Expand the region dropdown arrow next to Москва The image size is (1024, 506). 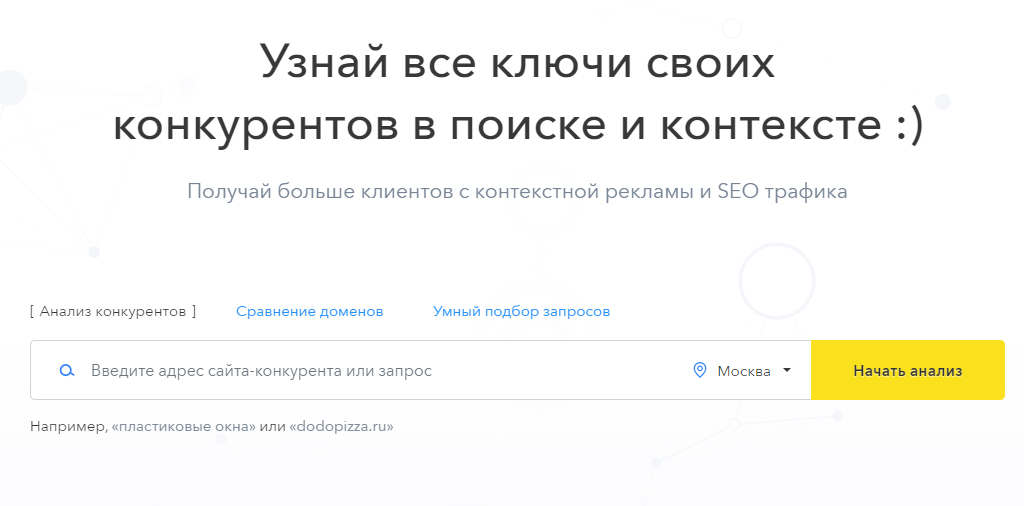(x=787, y=370)
